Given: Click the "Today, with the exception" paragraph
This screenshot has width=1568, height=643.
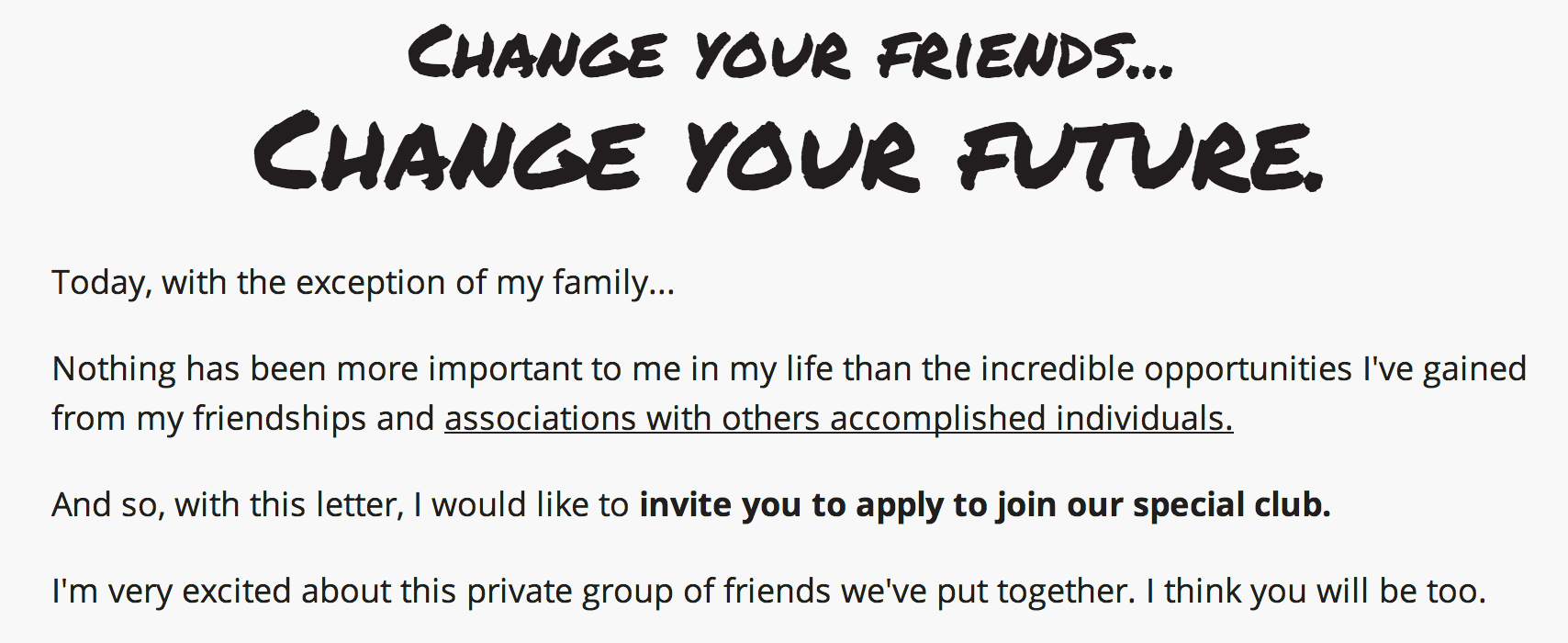Looking at the screenshot, I should pyautogui.click(x=363, y=283).
